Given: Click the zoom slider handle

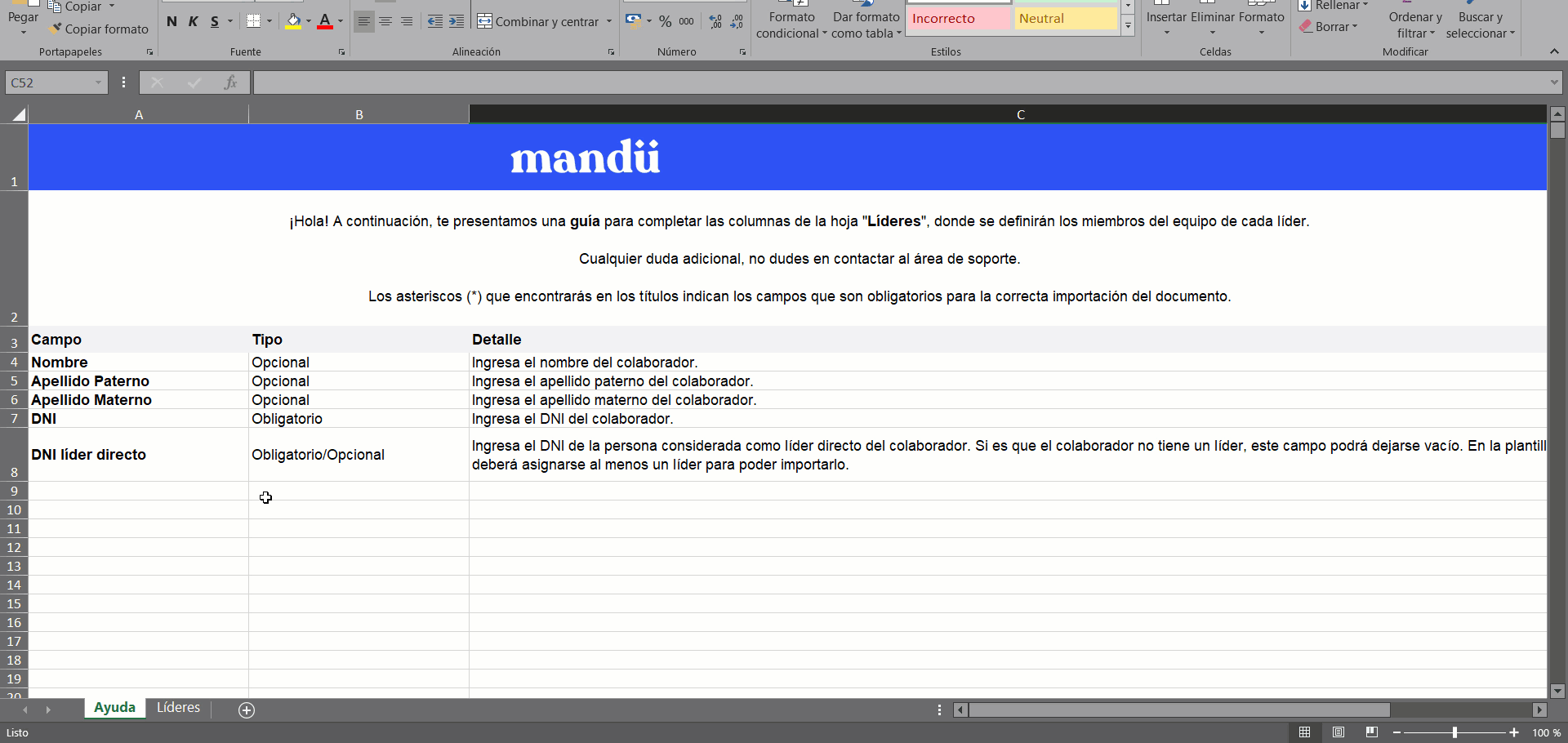Looking at the screenshot, I should point(1454,733).
